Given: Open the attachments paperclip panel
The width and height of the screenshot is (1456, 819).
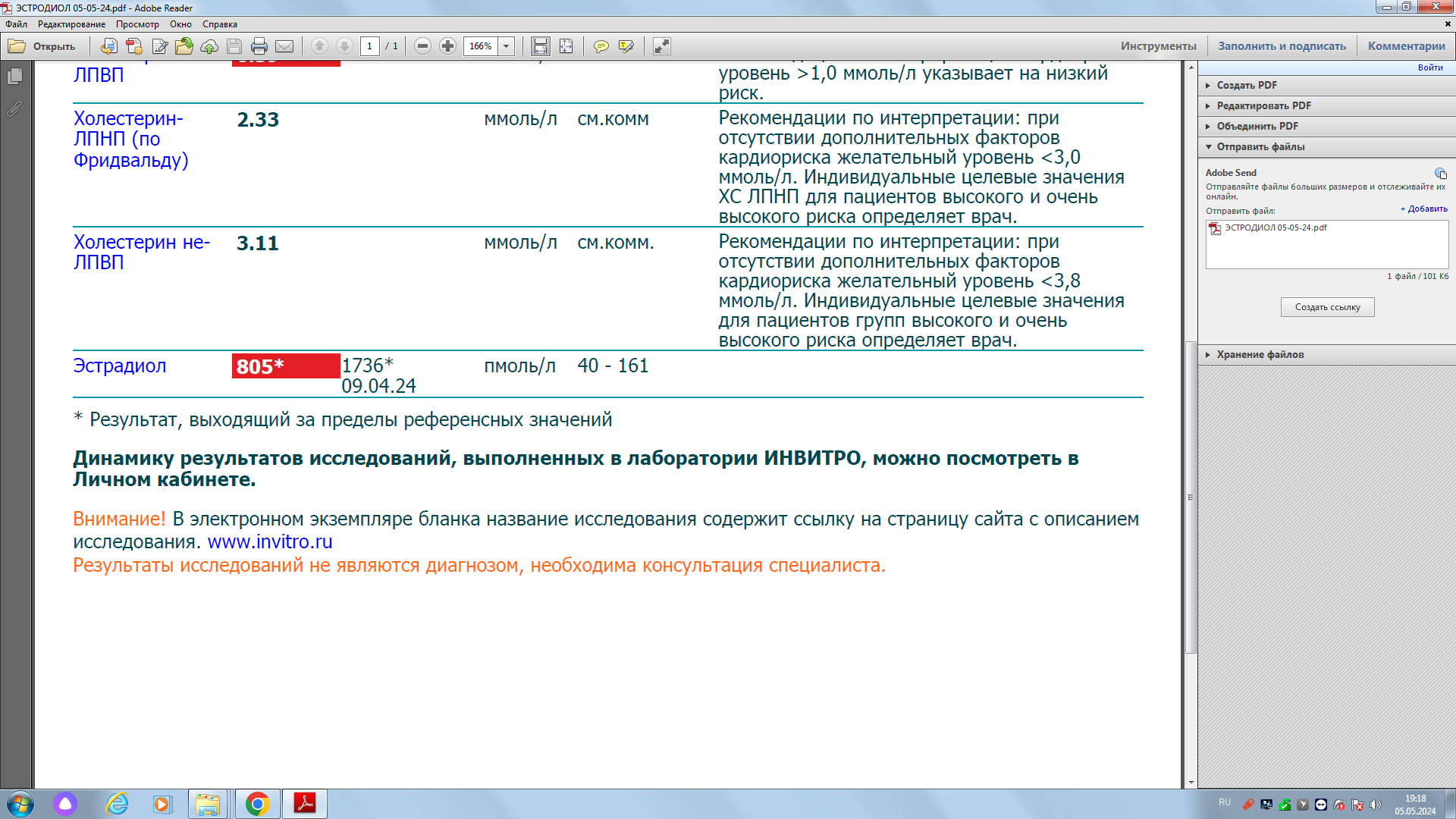Looking at the screenshot, I should click(x=14, y=109).
